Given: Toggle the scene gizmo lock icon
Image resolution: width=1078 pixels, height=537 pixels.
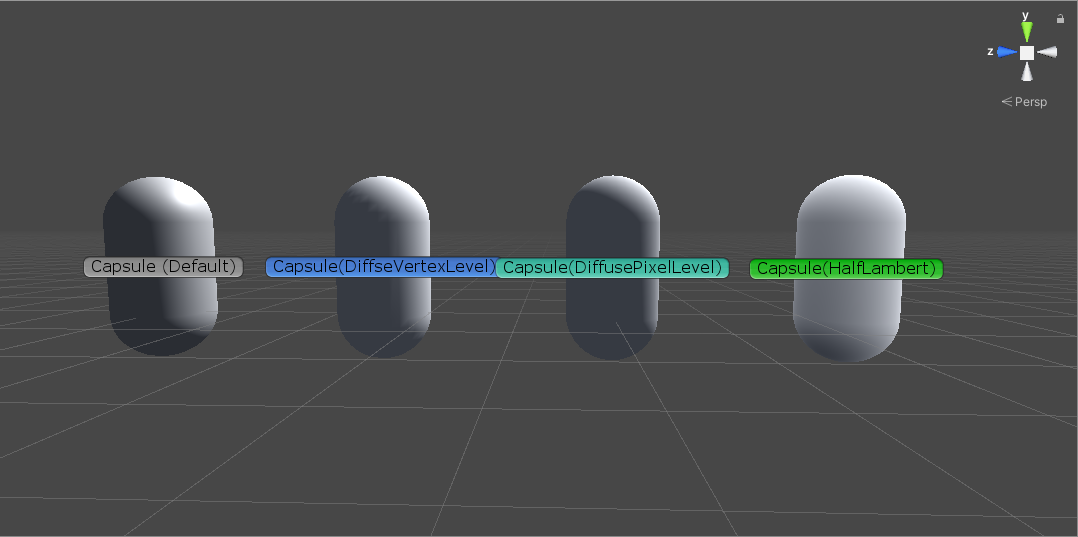Looking at the screenshot, I should coord(1060,19).
